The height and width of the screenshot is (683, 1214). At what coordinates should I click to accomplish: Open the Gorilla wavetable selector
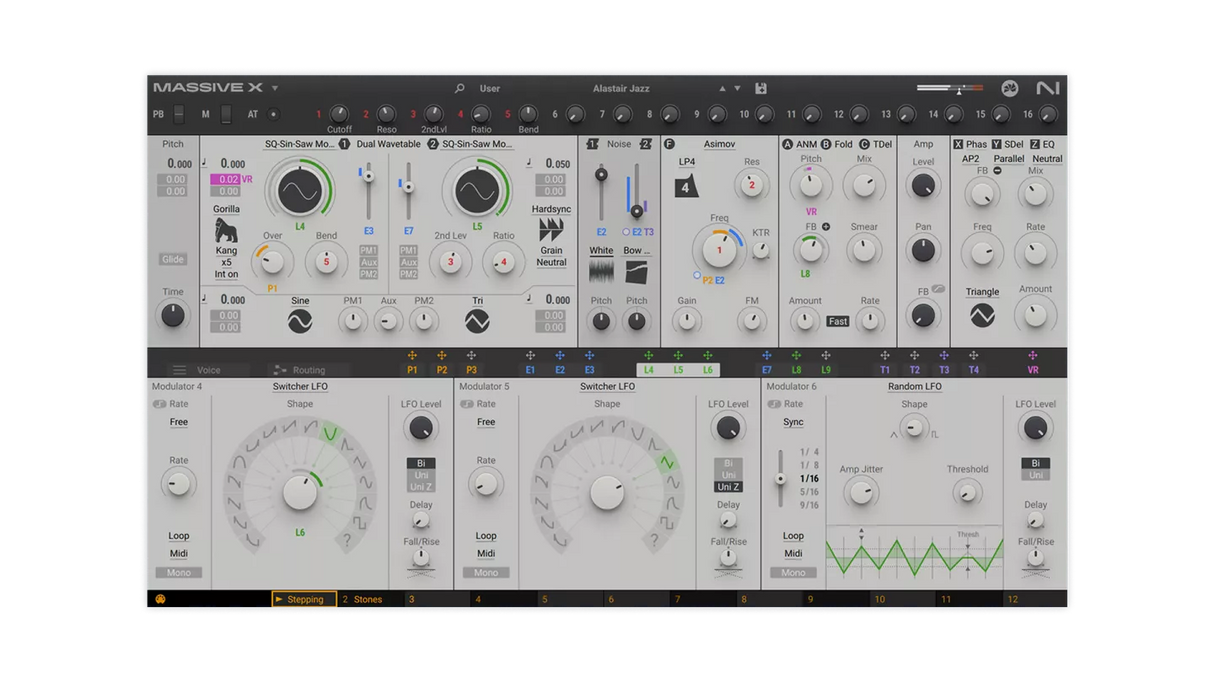pos(225,208)
